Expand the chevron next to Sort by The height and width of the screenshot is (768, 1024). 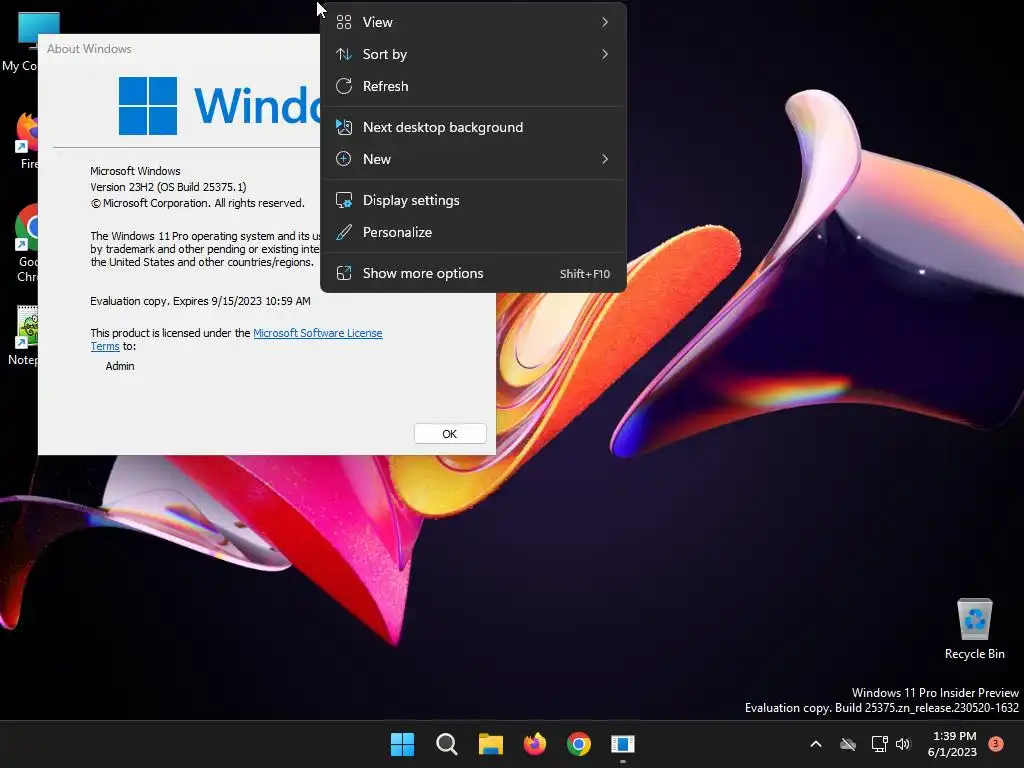605,54
